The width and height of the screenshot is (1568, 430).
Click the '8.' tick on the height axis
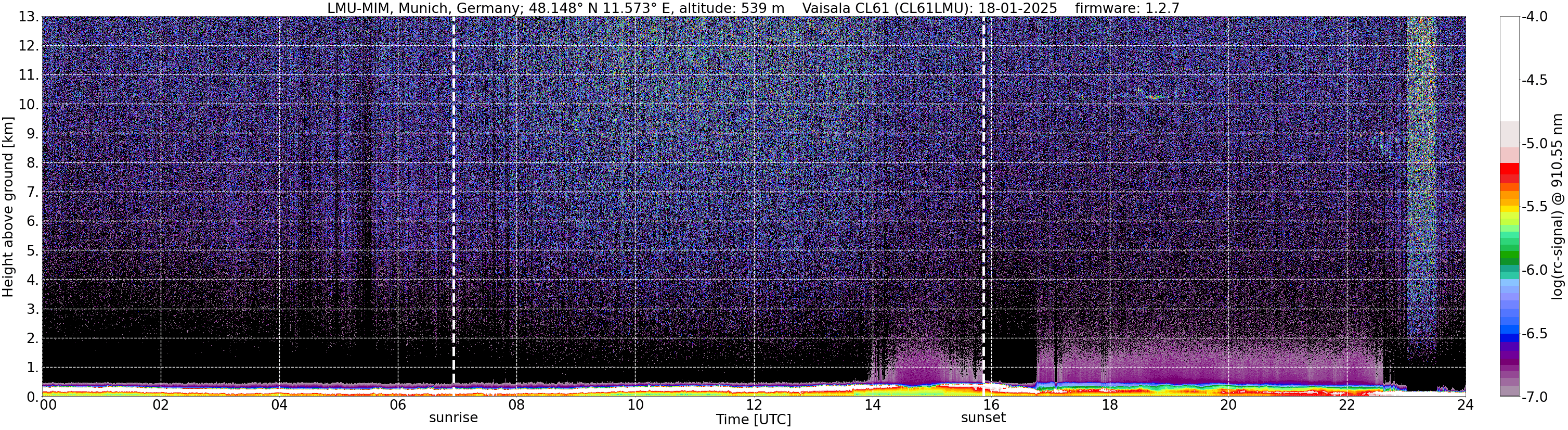pyautogui.click(x=32, y=163)
